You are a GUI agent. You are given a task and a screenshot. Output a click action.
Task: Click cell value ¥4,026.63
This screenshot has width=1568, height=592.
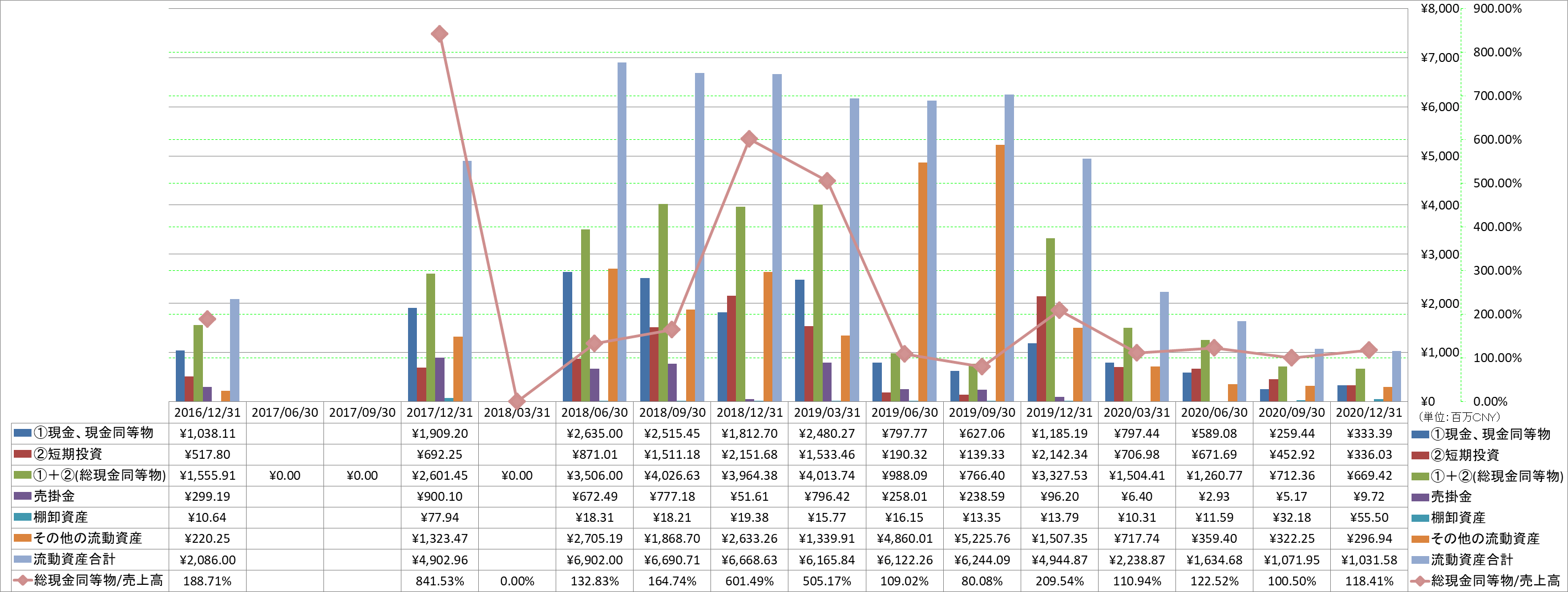coord(672,476)
